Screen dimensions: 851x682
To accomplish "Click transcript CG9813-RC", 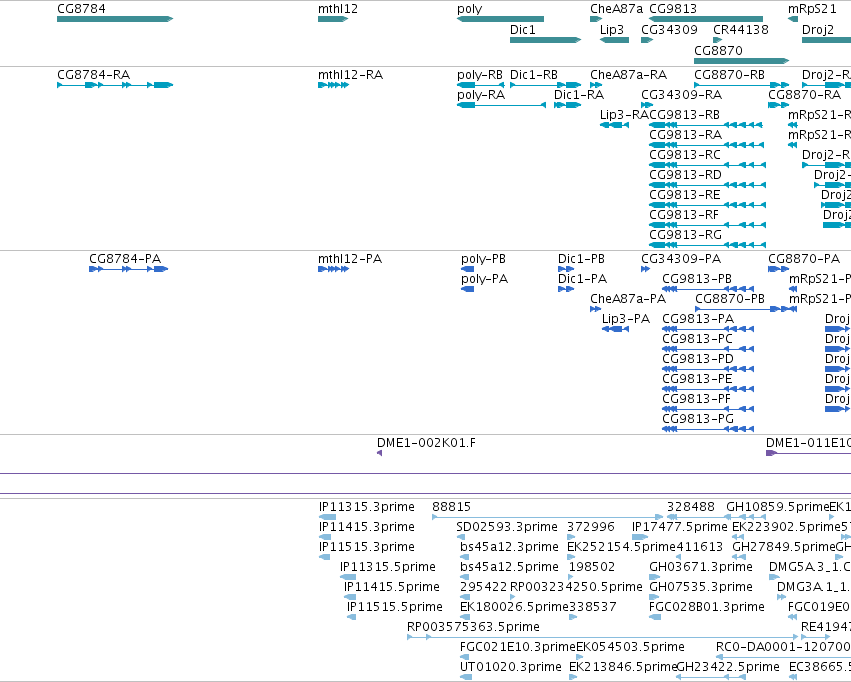I will (708, 165).
